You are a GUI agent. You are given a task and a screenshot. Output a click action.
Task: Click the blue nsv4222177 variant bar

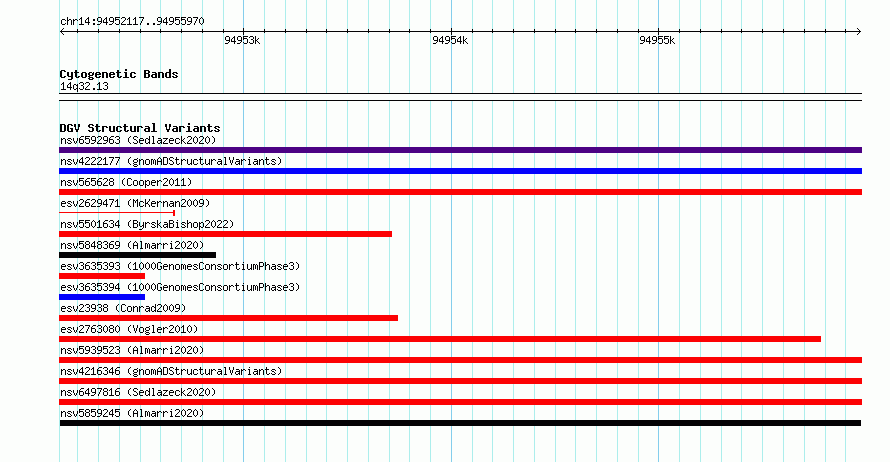[460, 171]
